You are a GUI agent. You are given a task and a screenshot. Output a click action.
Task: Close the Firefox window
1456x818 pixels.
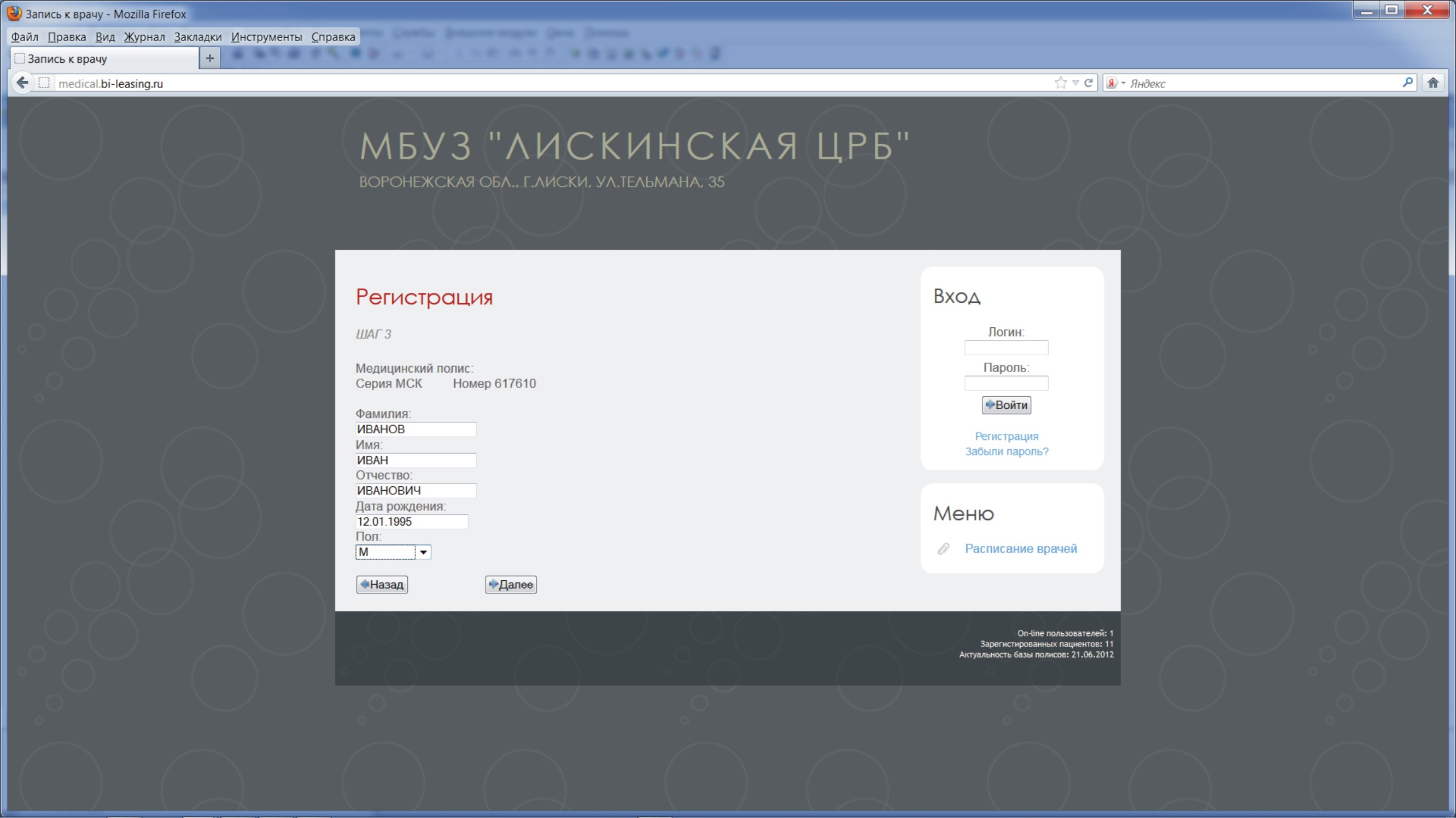[1427, 11]
